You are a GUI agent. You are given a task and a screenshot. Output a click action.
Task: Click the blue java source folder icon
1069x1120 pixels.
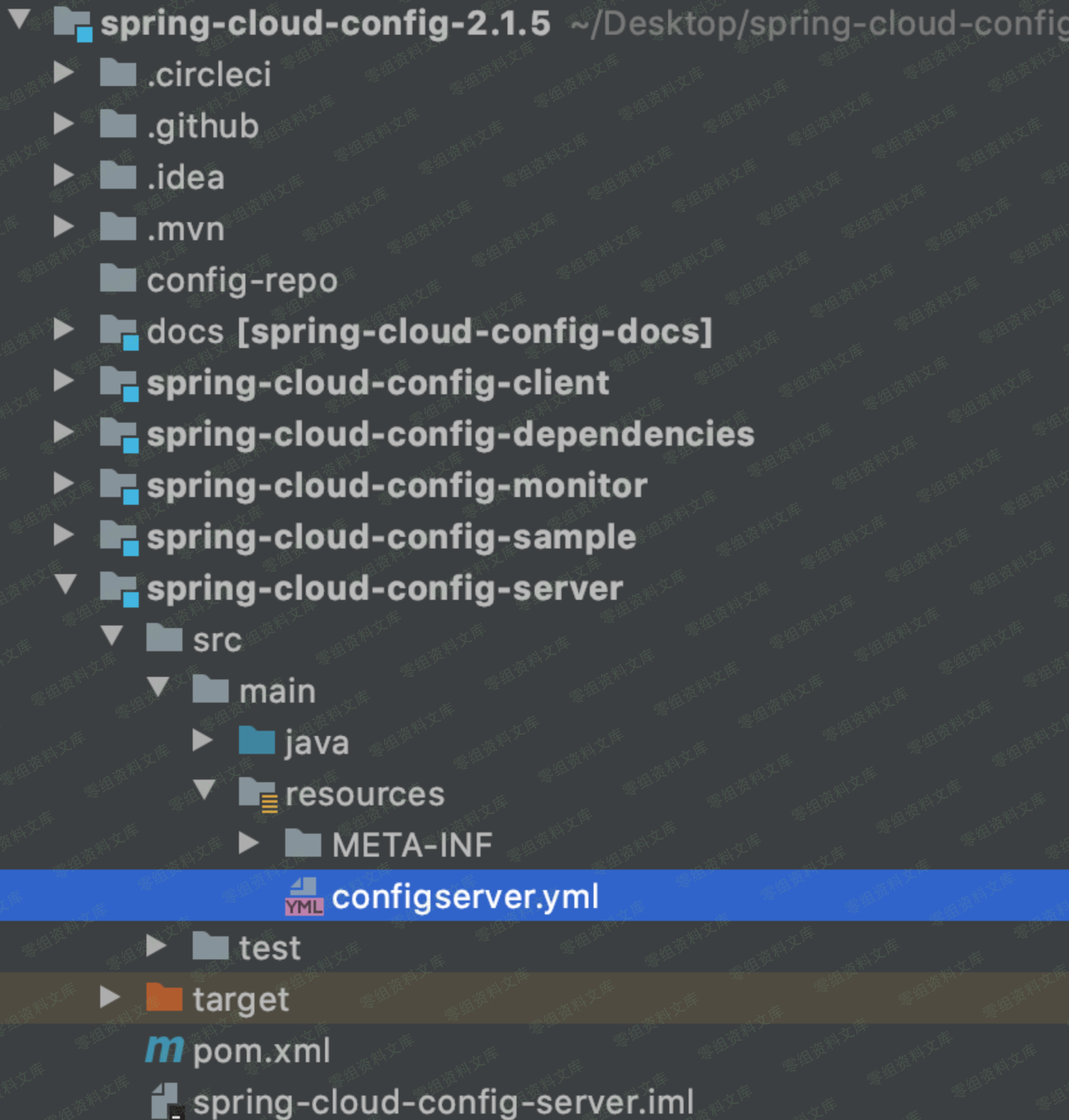pos(257,741)
